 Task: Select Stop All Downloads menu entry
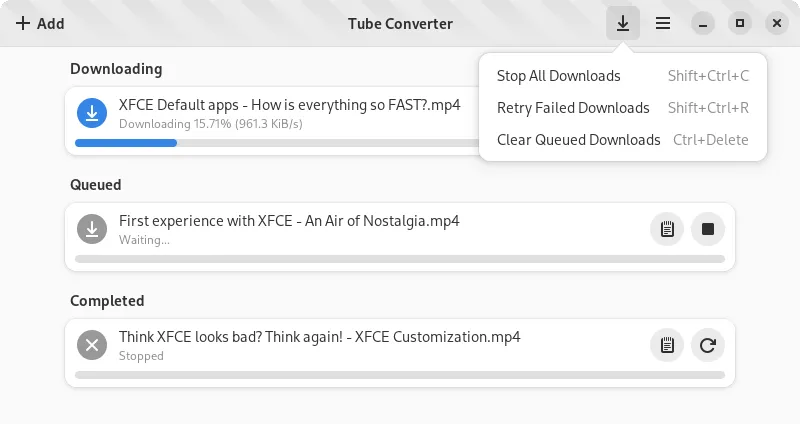pyautogui.click(x=558, y=76)
